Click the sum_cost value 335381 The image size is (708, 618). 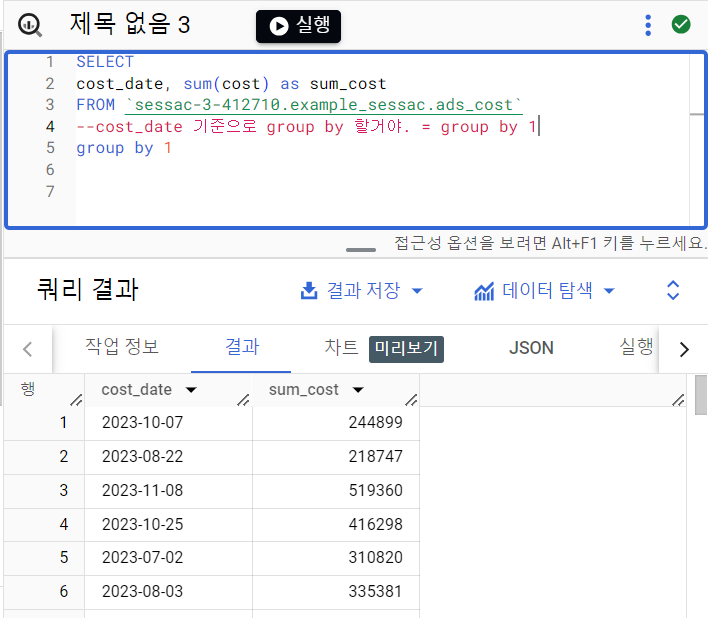(375, 591)
